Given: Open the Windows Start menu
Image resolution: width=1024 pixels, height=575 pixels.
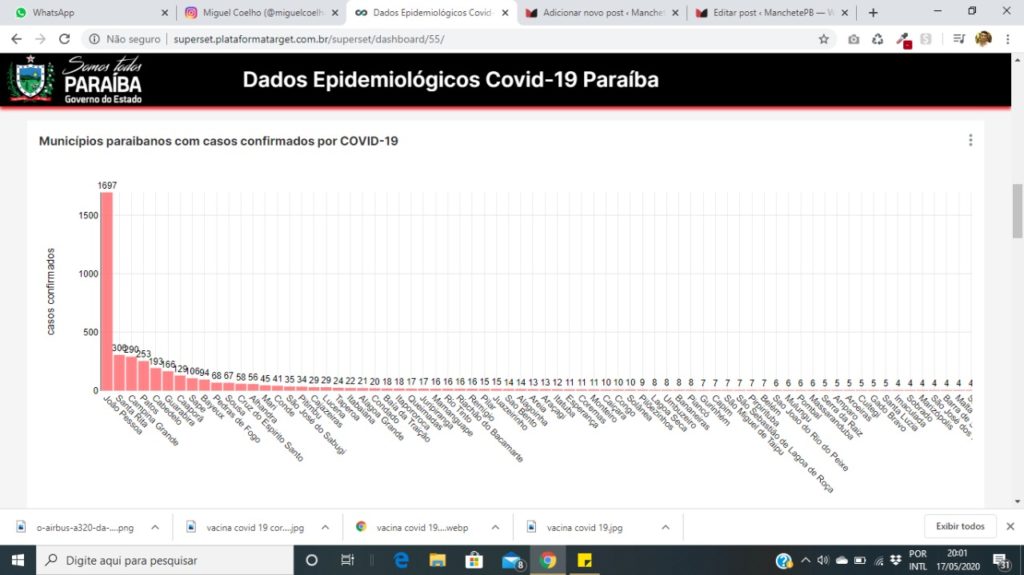Looking at the screenshot, I should (x=18, y=560).
